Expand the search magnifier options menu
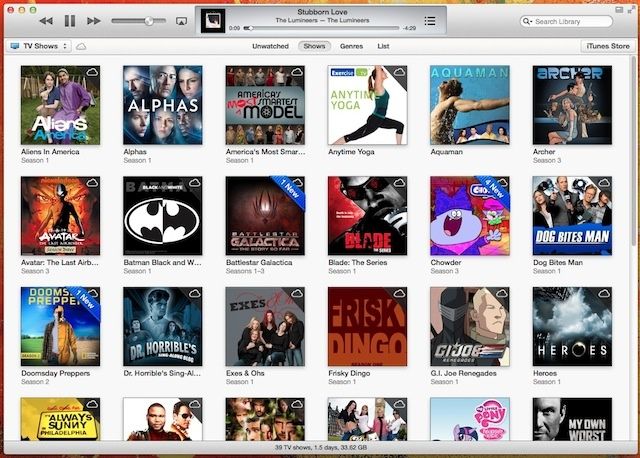This screenshot has width=640, height=458. click(529, 21)
